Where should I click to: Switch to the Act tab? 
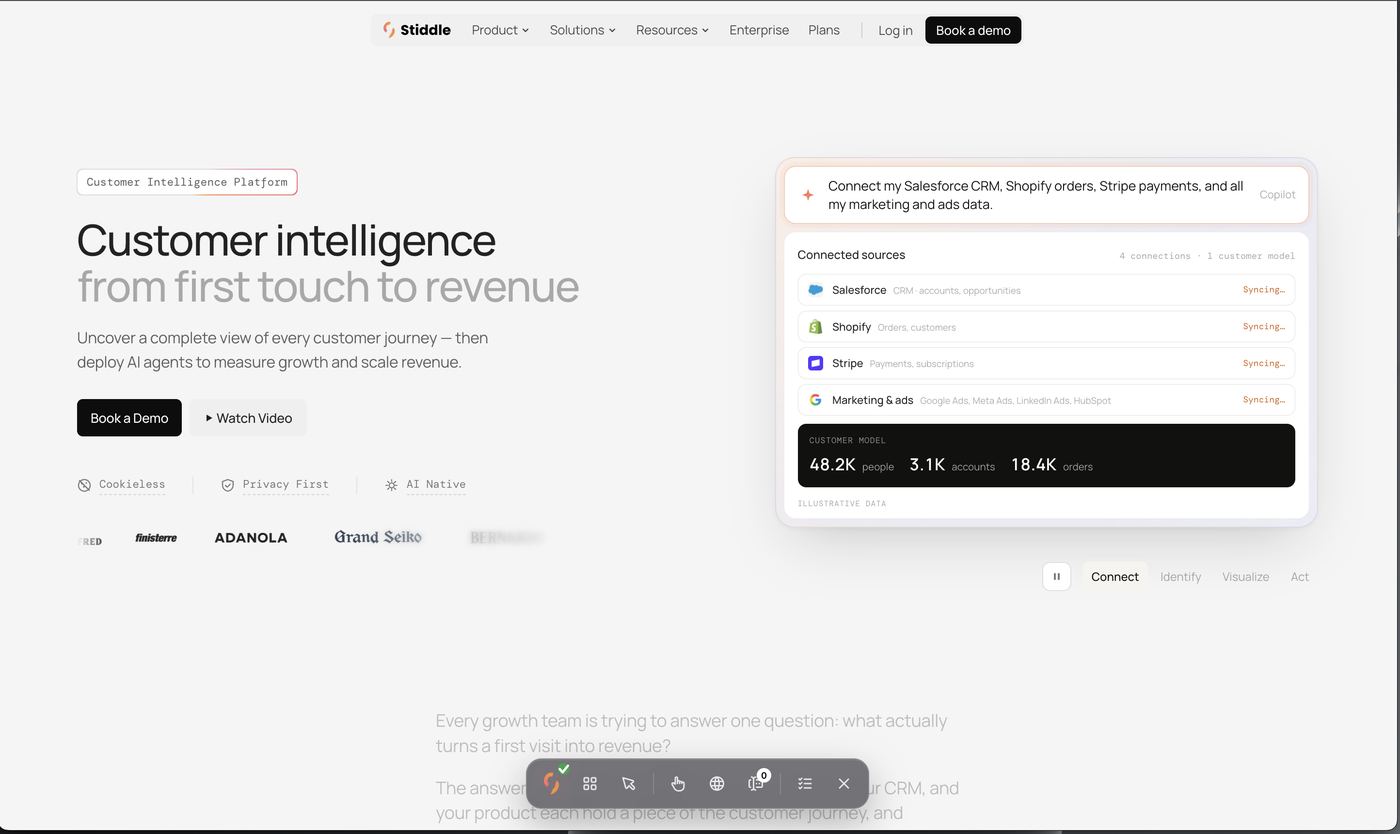coord(1299,577)
